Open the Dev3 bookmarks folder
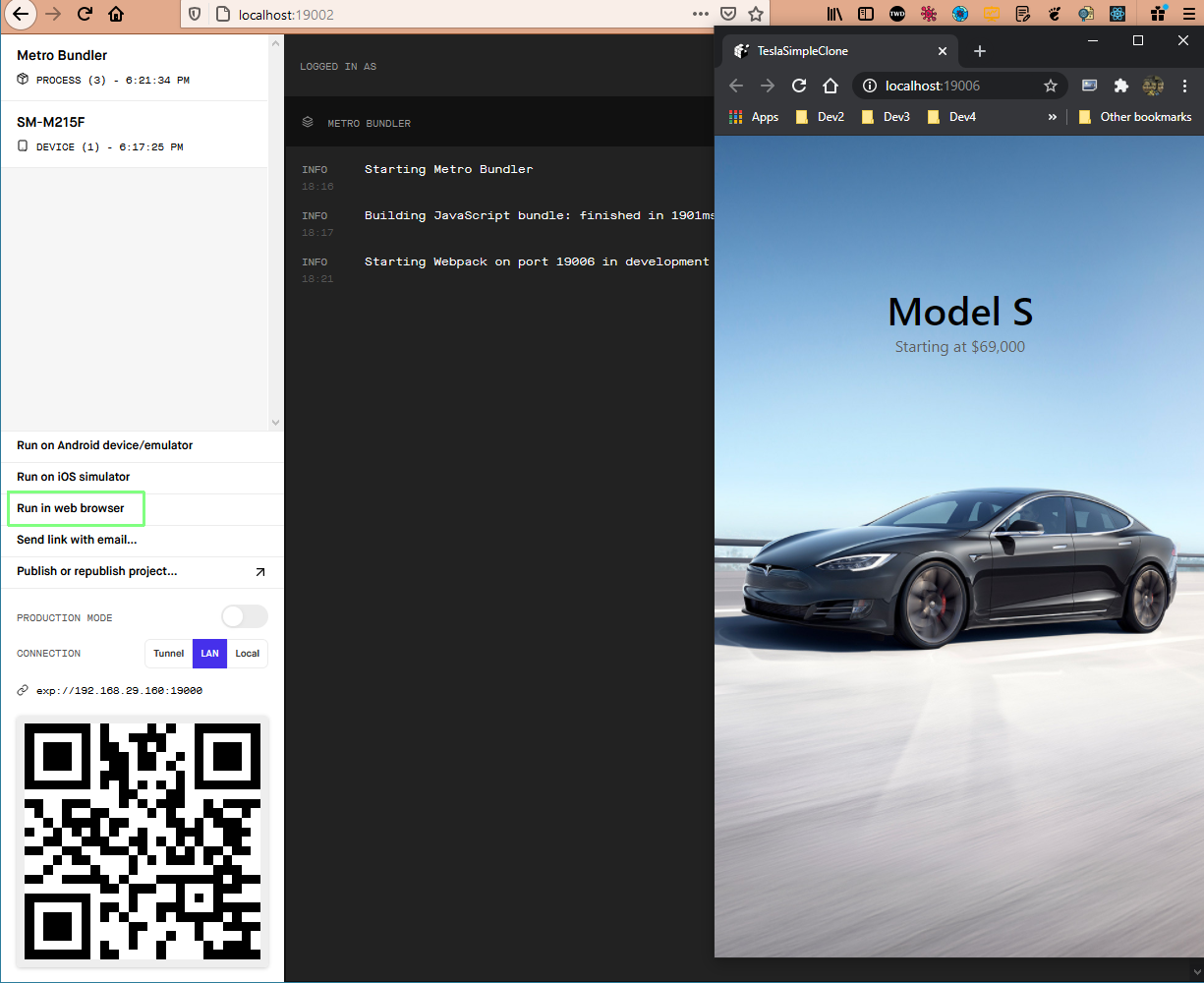Viewport: 1204px width, 983px height. pyautogui.click(x=886, y=117)
